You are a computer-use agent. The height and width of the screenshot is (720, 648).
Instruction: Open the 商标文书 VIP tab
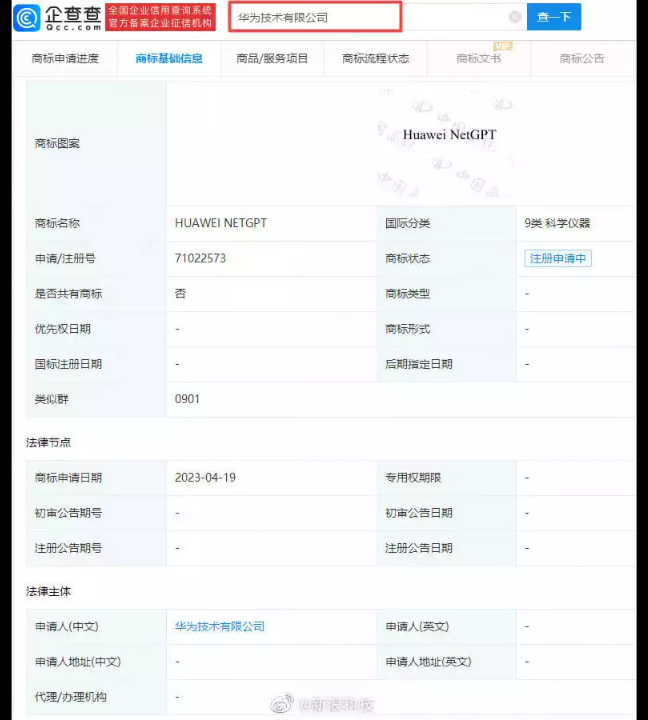tap(479, 58)
